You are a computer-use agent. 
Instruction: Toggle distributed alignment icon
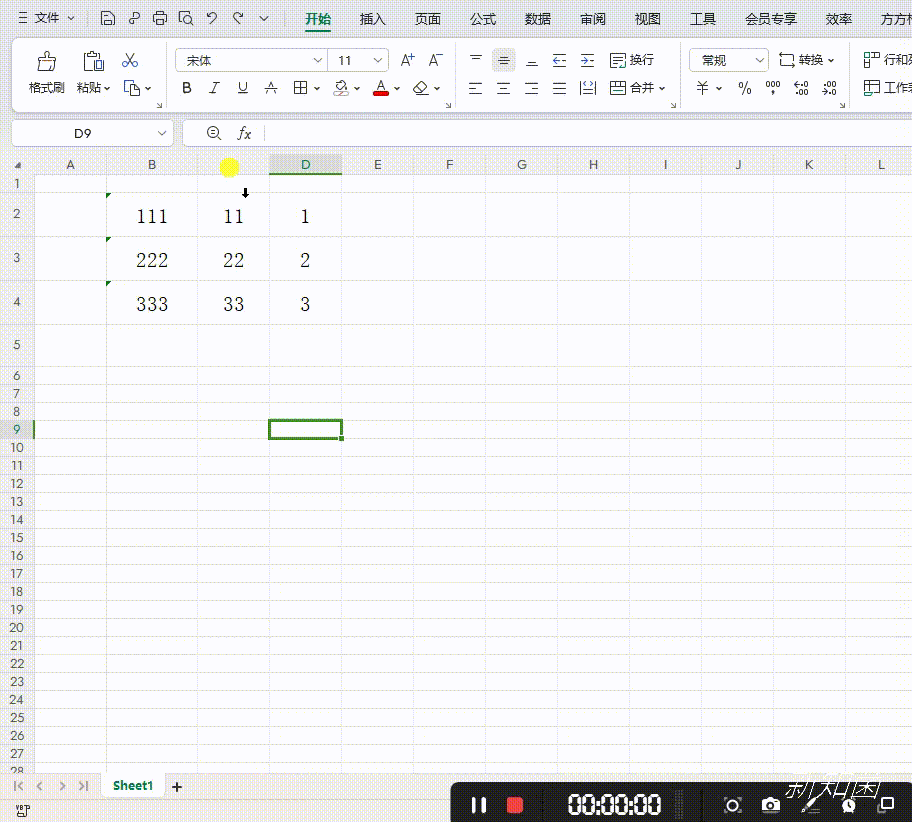pyautogui.click(x=588, y=88)
